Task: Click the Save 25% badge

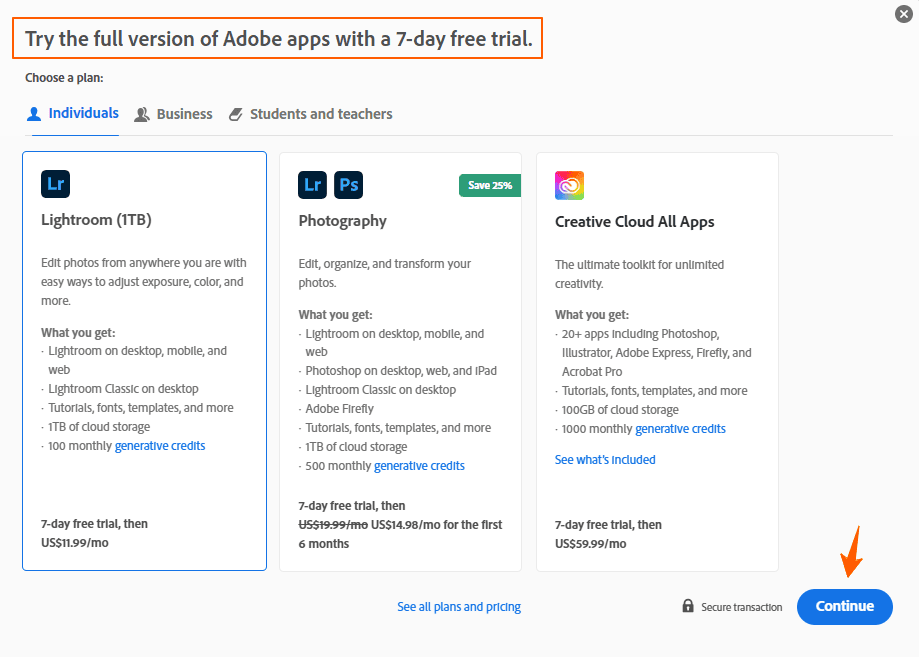Action: [490, 185]
